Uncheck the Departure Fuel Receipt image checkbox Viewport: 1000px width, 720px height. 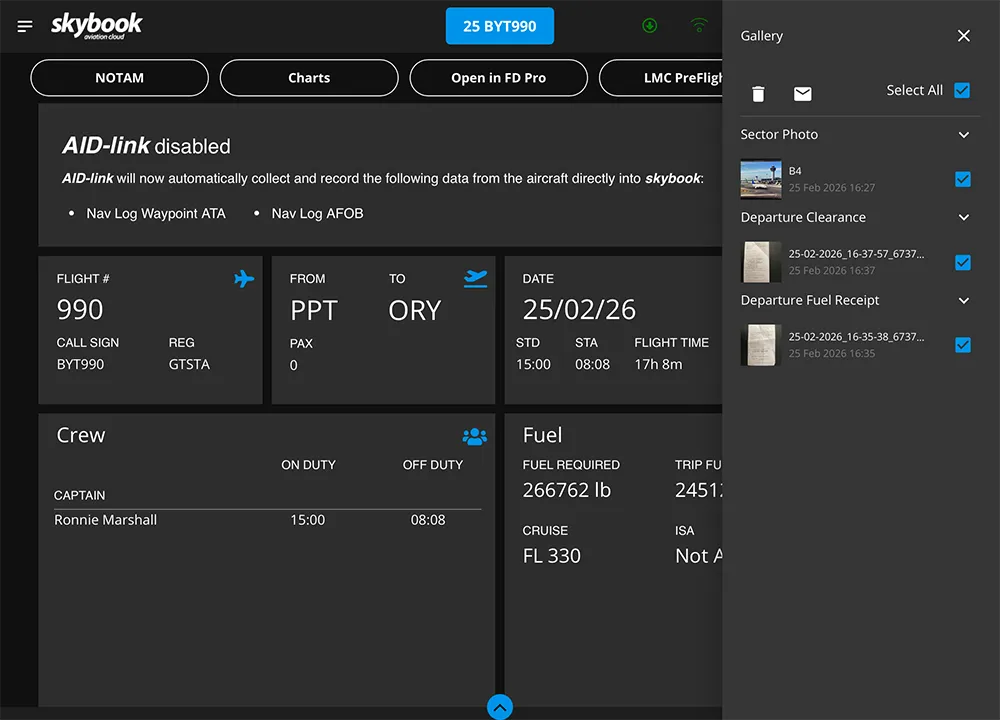pos(962,345)
